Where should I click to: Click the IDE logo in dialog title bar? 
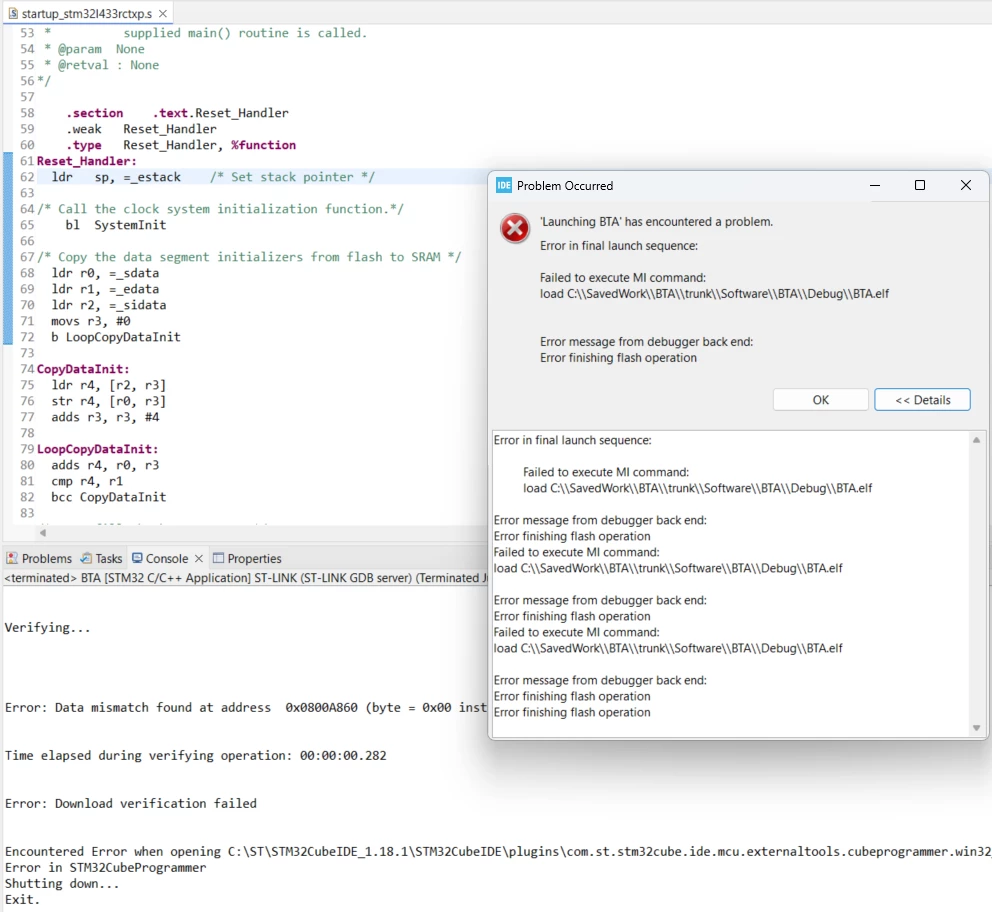point(504,185)
